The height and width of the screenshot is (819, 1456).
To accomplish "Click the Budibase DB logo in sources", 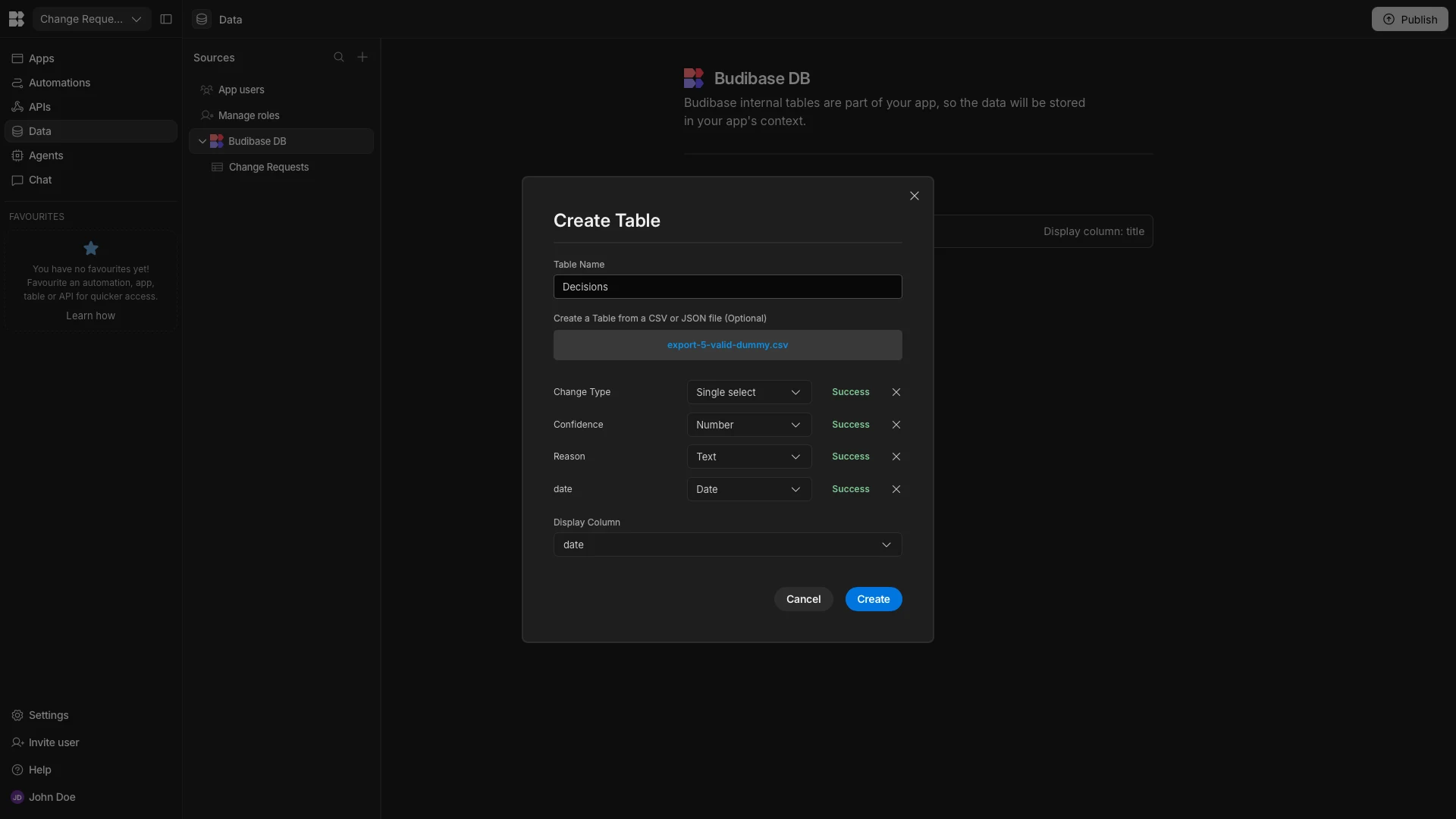I will (x=217, y=141).
